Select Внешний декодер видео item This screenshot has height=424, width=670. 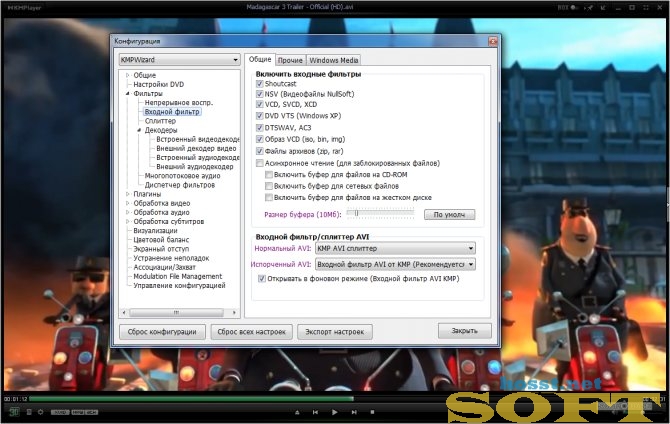(x=196, y=148)
